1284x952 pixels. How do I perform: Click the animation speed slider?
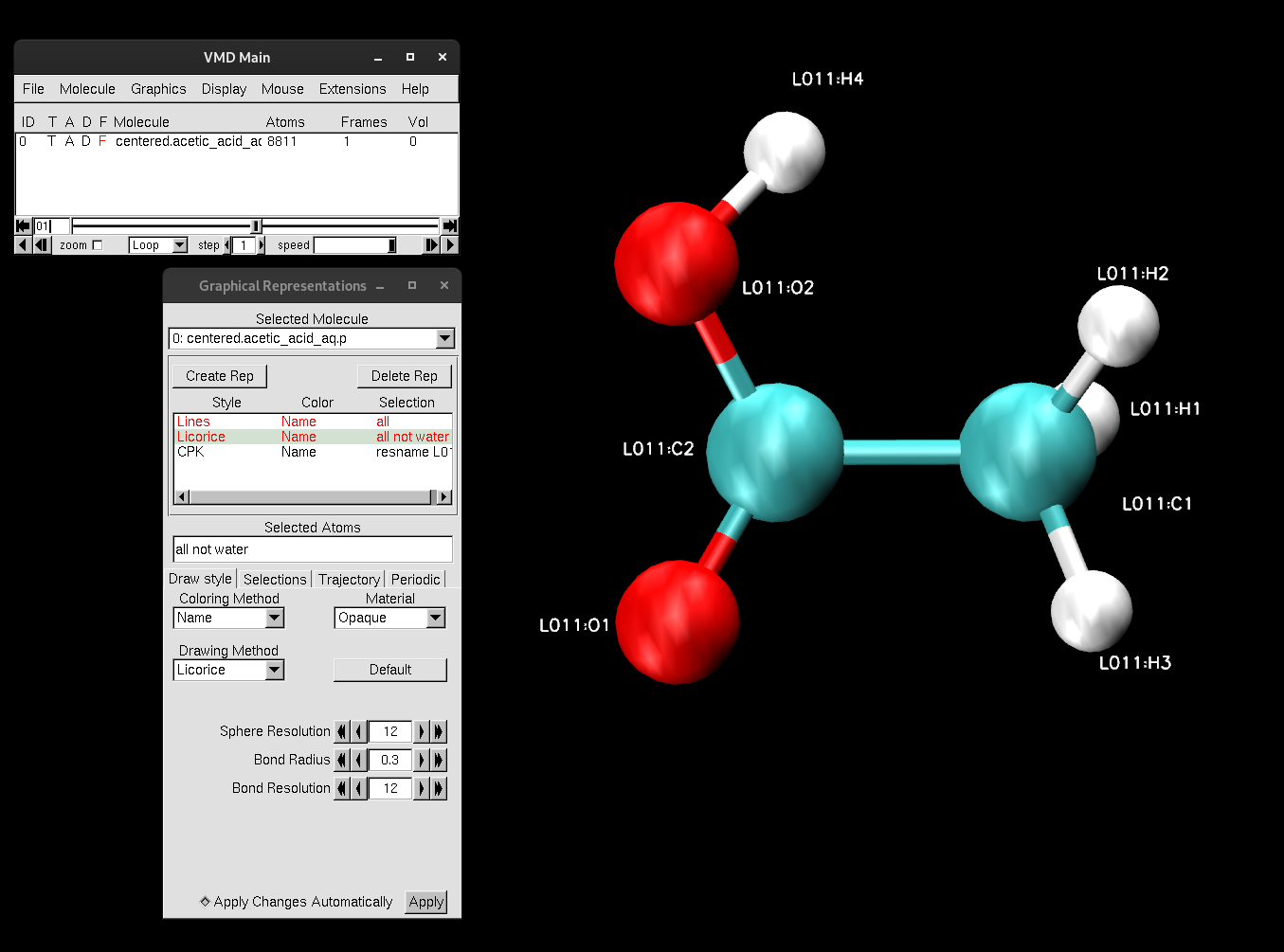[354, 245]
